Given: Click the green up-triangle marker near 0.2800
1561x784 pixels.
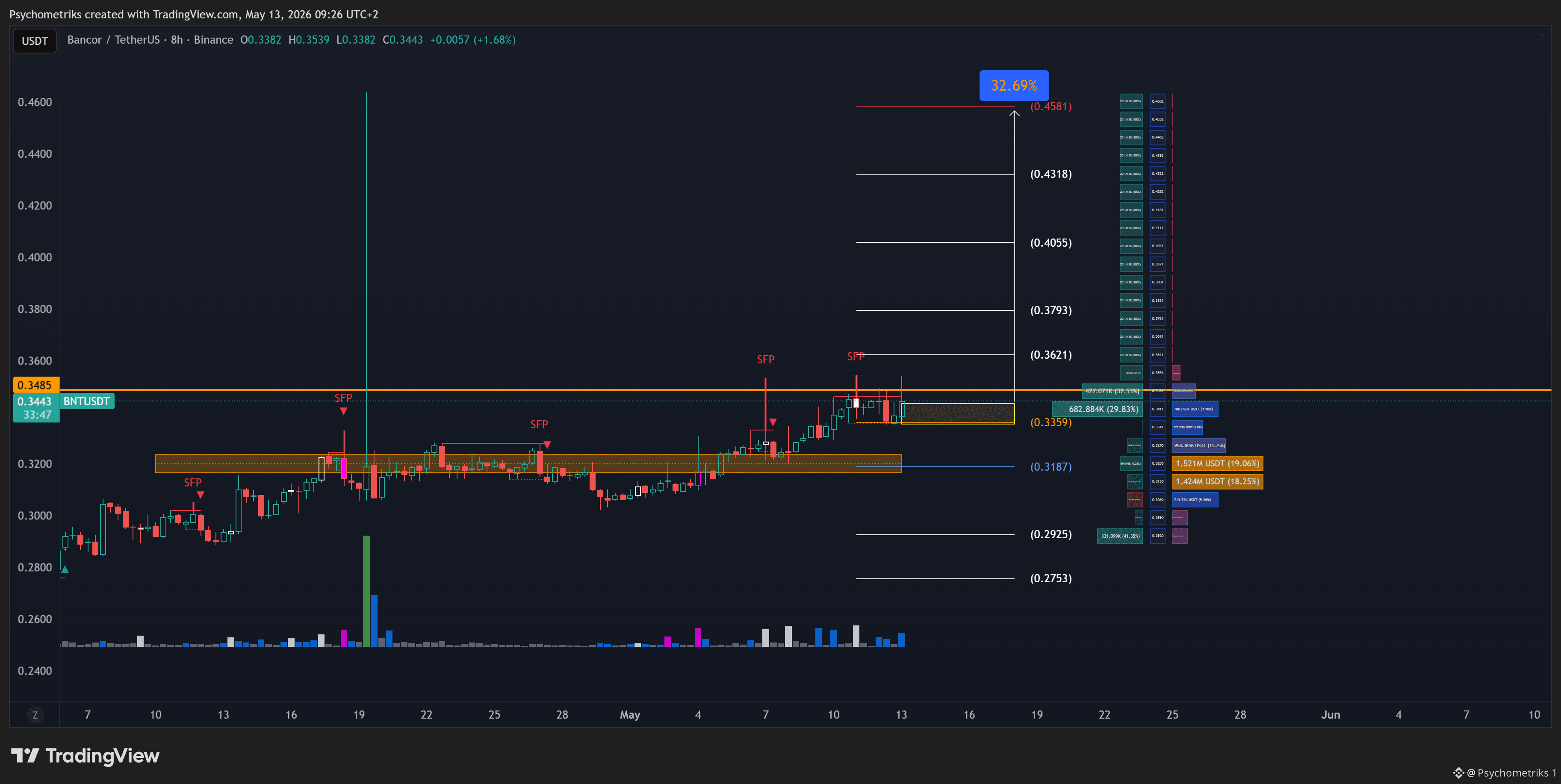Looking at the screenshot, I should (x=65, y=569).
